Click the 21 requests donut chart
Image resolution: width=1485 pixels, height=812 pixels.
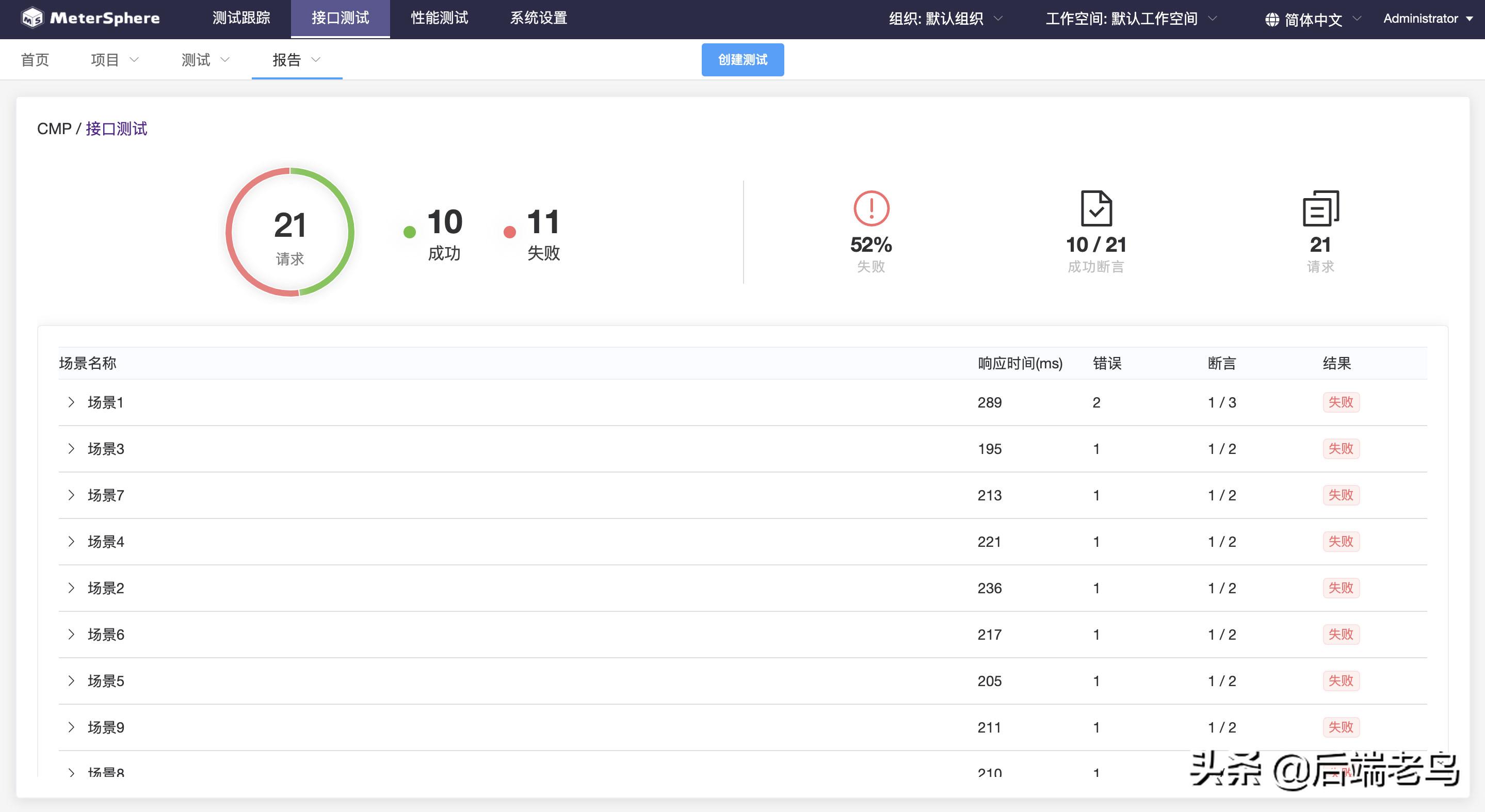(290, 232)
